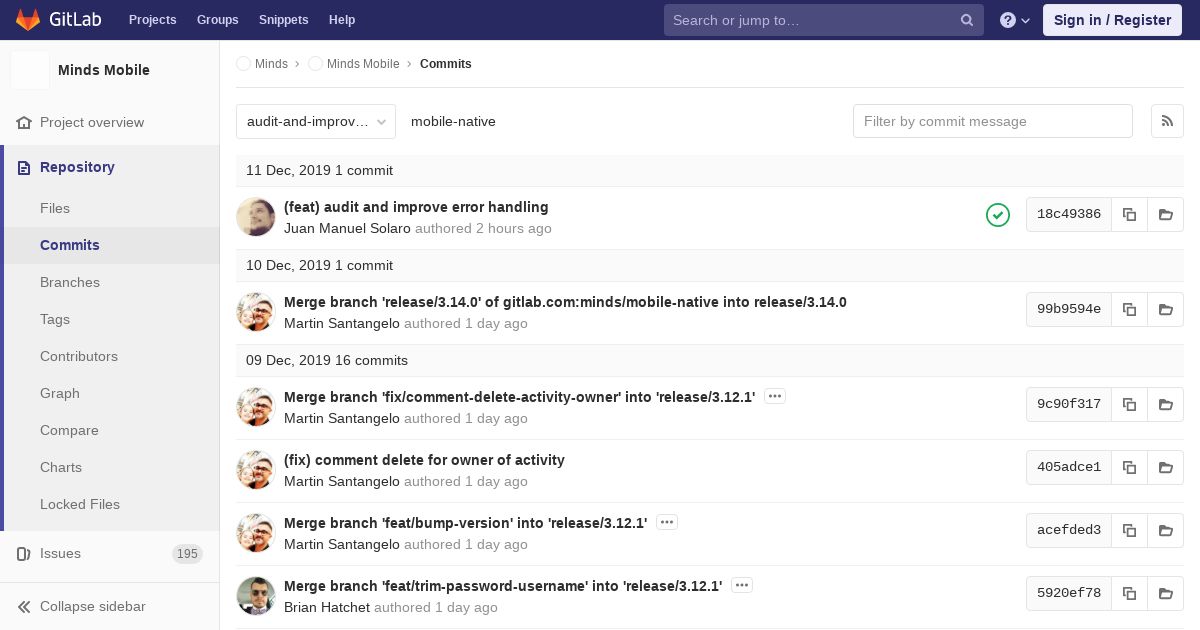This screenshot has width=1200, height=630.
Task: Browse files at commit 18c49386
Action: coord(1165,214)
